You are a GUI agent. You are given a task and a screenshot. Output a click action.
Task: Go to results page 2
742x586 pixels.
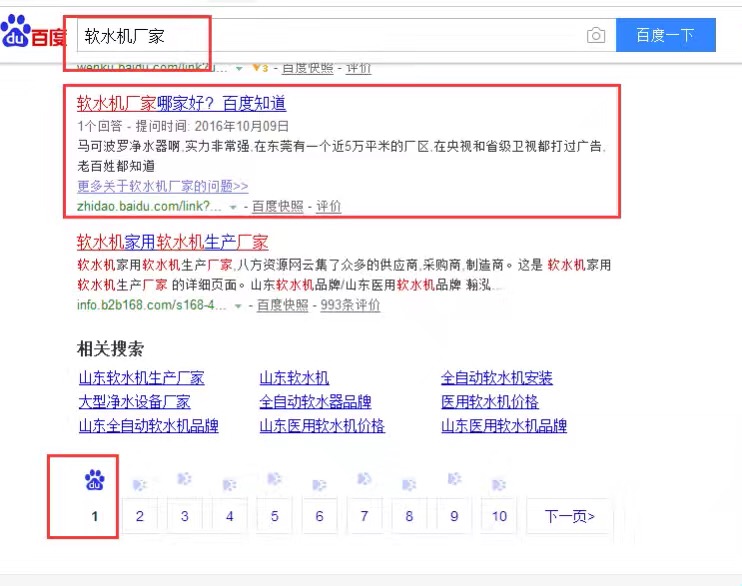[140, 516]
